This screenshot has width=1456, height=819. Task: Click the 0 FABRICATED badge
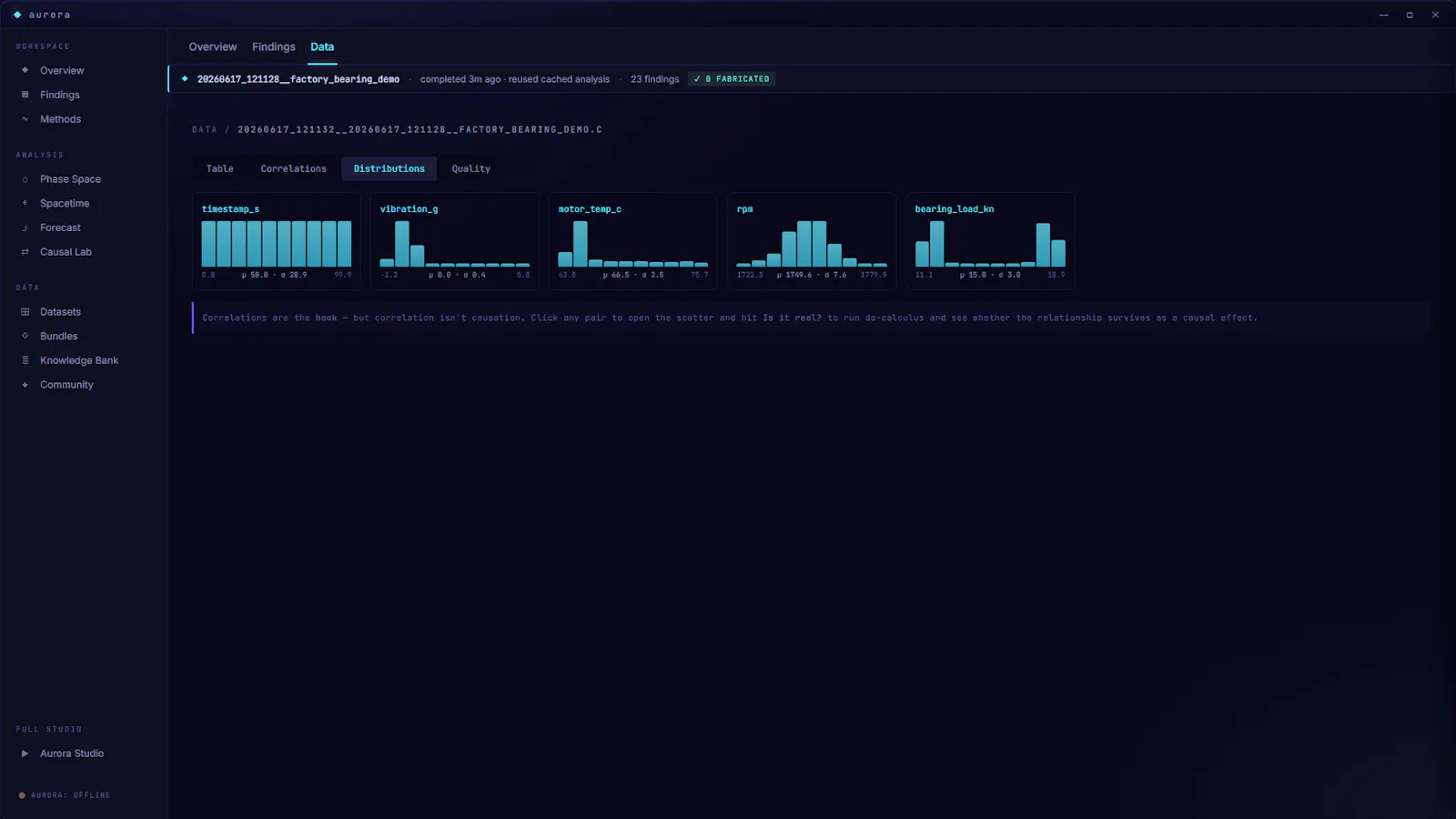click(x=732, y=79)
